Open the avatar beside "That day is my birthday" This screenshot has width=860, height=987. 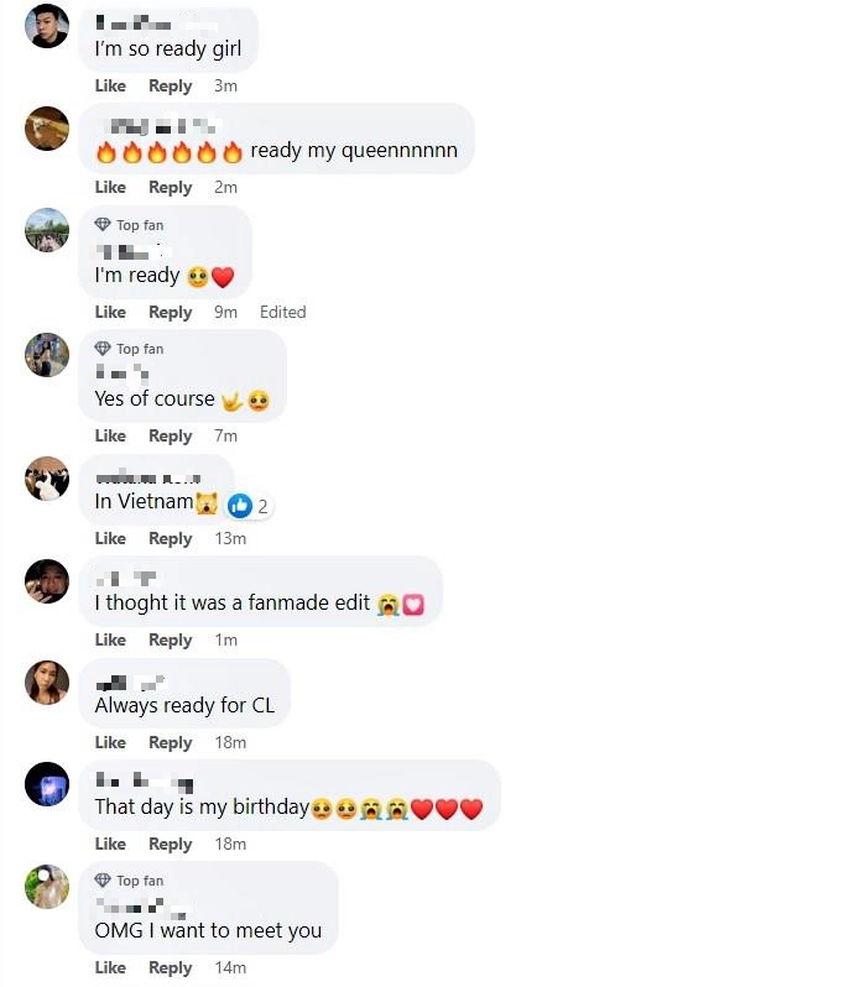point(46,784)
